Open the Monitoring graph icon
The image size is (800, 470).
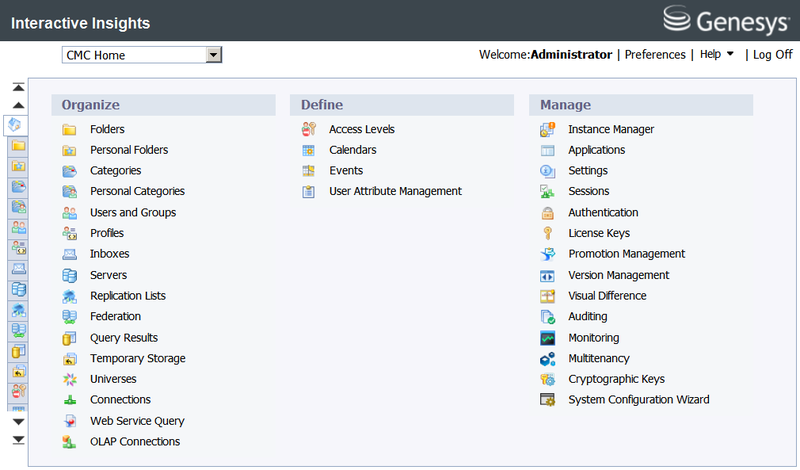[x=547, y=338]
